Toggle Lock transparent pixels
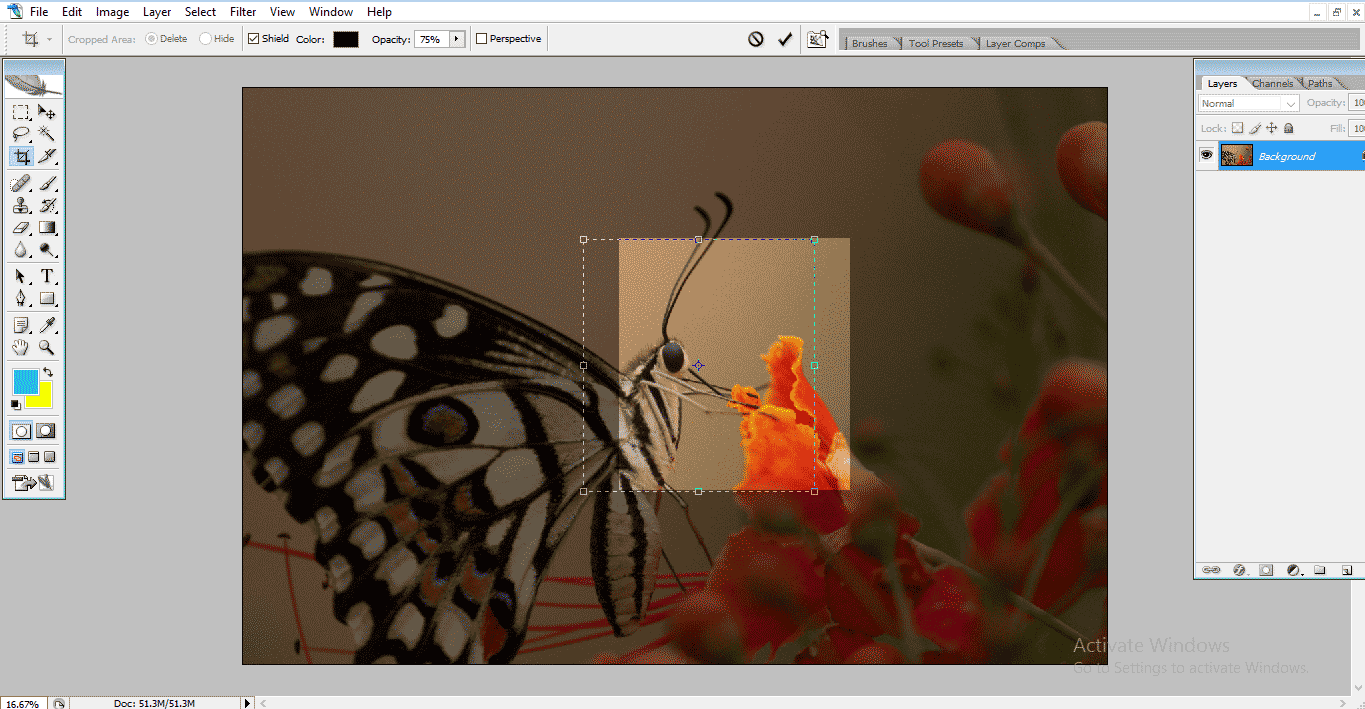The height and width of the screenshot is (709, 1365). point(1237,128)
